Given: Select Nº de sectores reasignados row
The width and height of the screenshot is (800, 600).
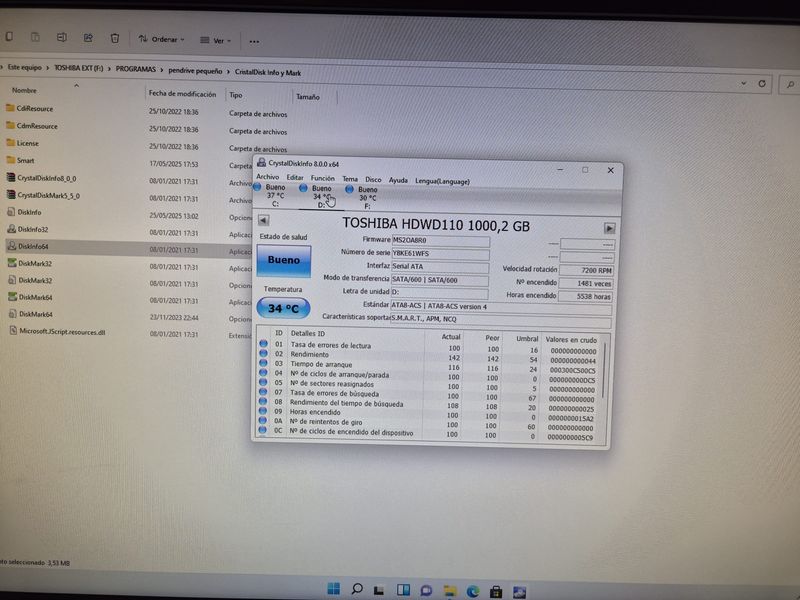Looking at the screenshot, I should click(x=429, y=385).
